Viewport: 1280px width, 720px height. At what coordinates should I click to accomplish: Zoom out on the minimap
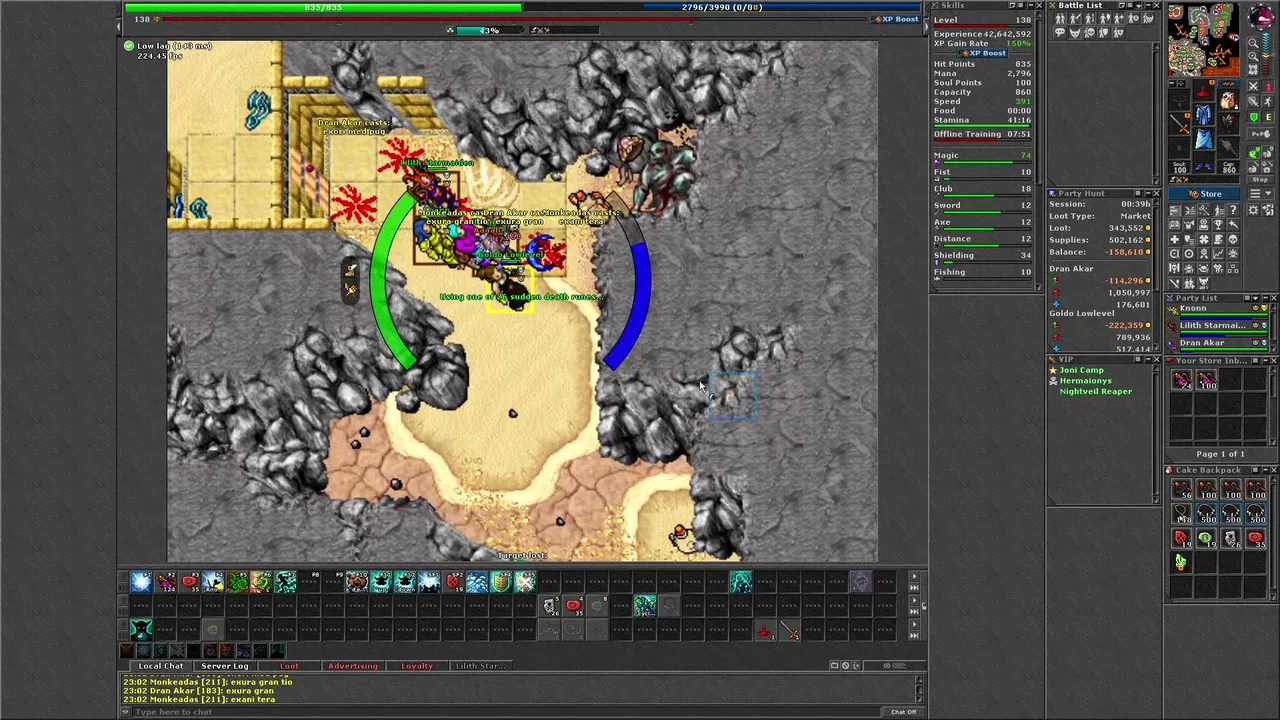tap(1254, 43)
